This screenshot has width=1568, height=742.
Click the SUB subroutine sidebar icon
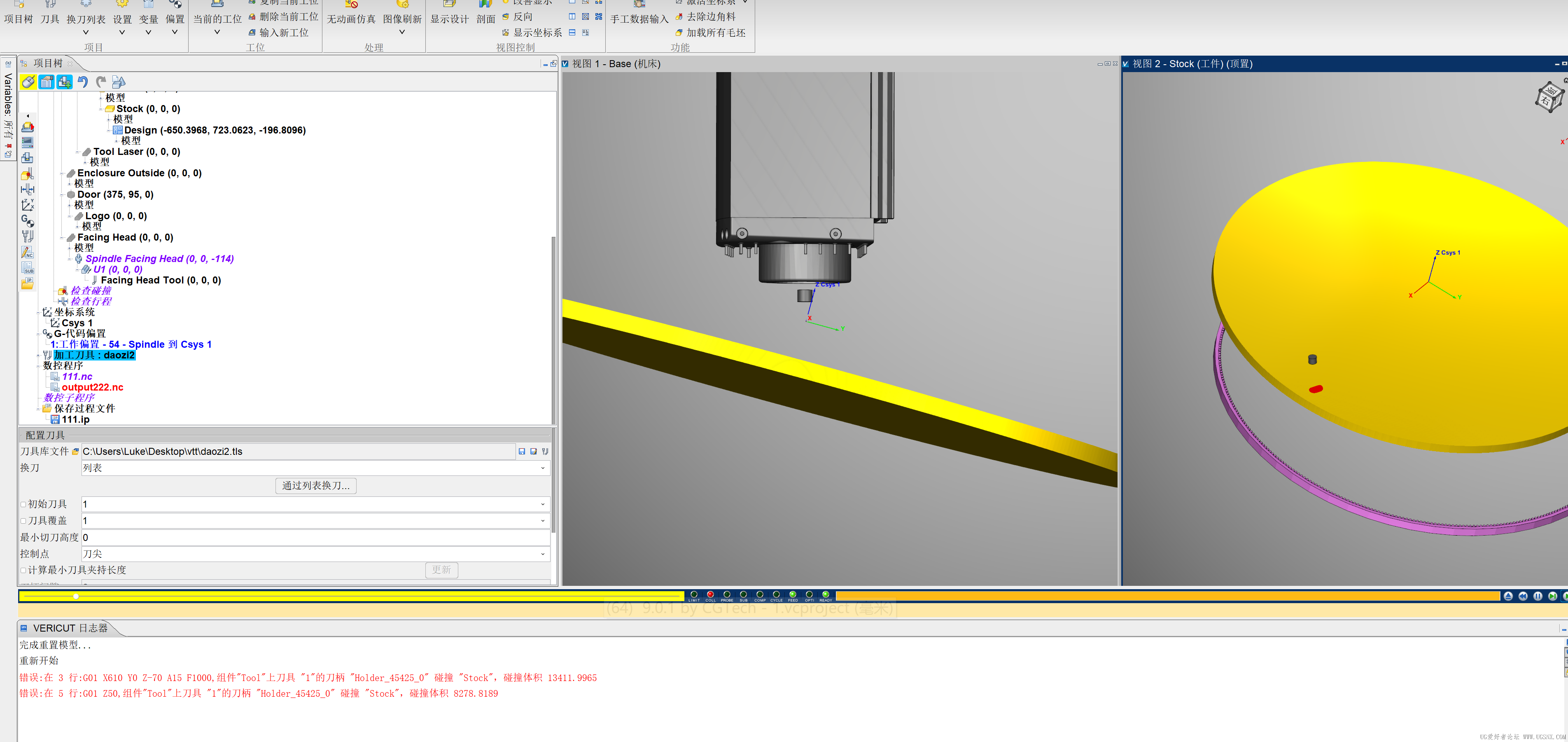tap(28, 267)
